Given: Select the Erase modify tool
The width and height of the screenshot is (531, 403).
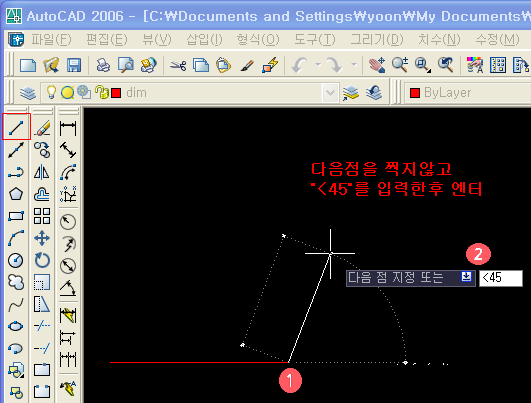Looking at the screenshot, I should 42,127.
